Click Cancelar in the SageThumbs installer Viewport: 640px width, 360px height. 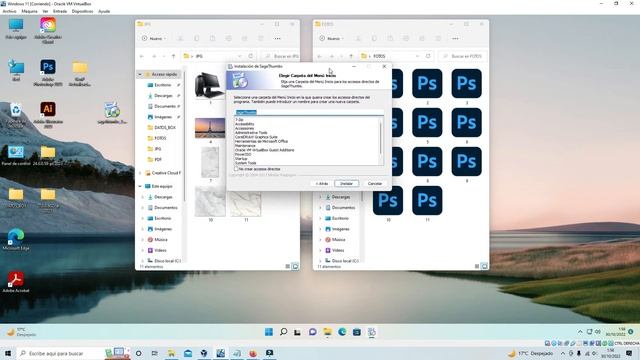375,184
